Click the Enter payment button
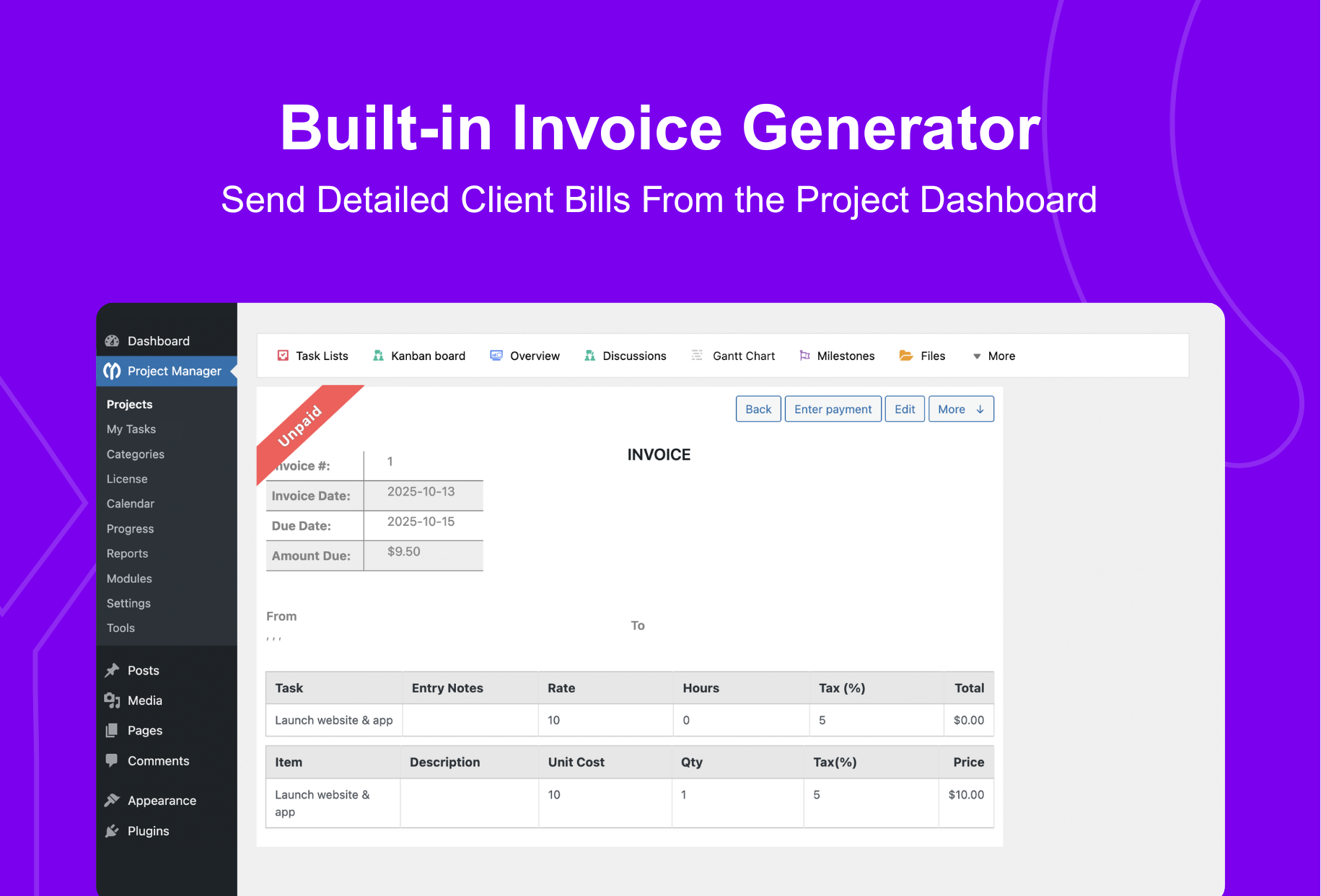1321x896 pixels. [x=833, y=408]
